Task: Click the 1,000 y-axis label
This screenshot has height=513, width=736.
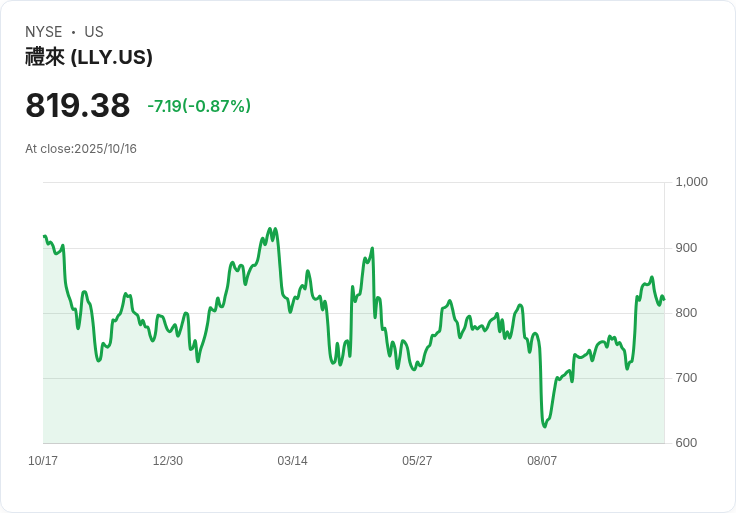Action: tap(691, 182)
